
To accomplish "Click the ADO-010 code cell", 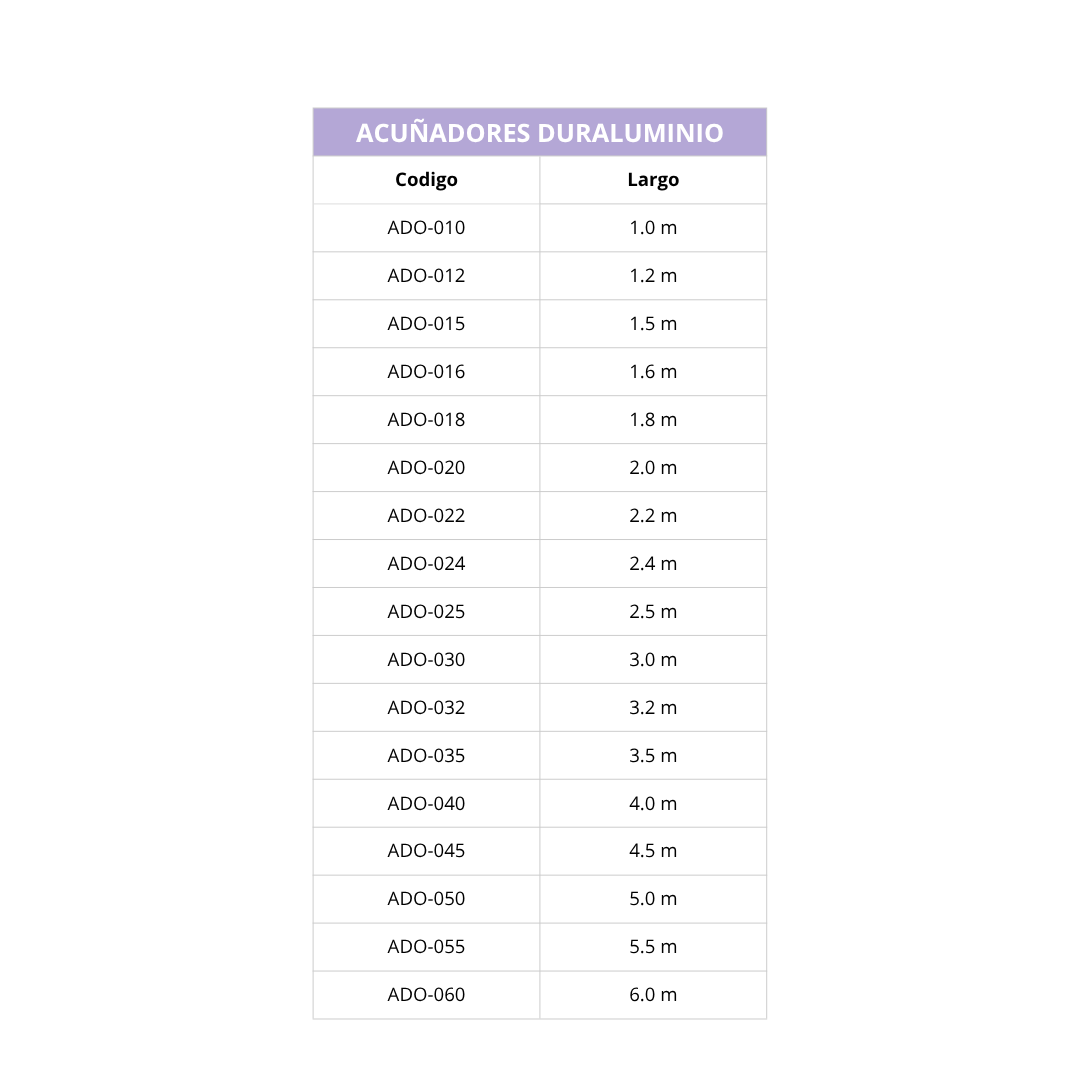I will tap(426, 228).
